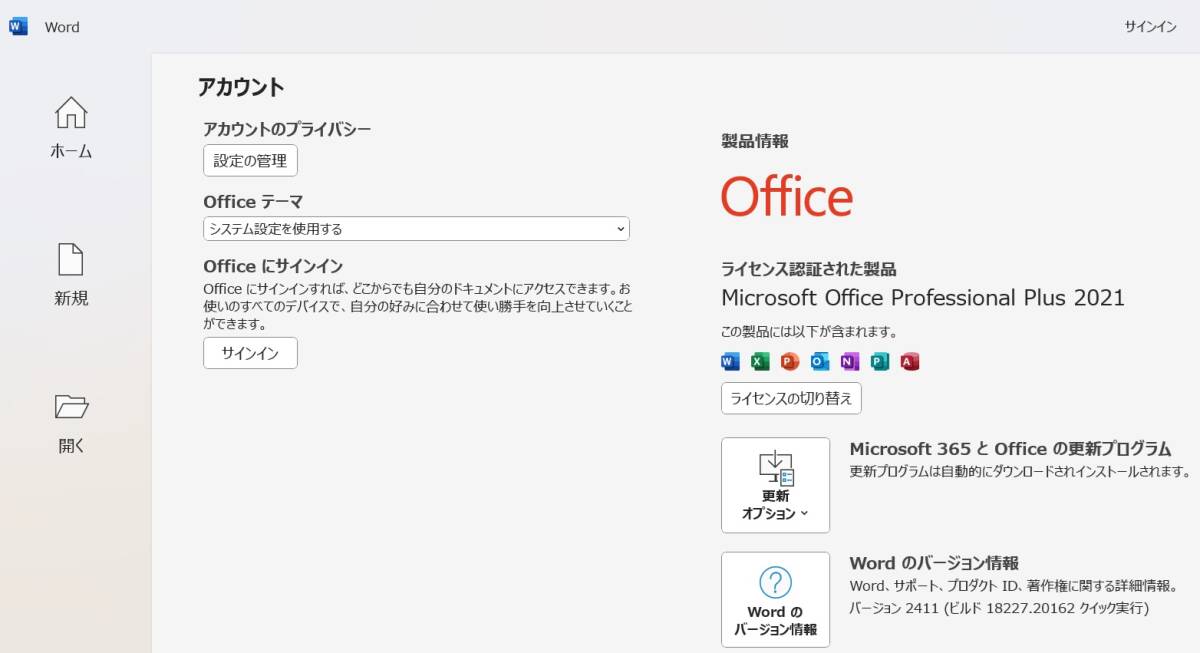The image size is (1200, 653).
Task: Click サインイン link in the title bar
Action: pos(1150,27)
